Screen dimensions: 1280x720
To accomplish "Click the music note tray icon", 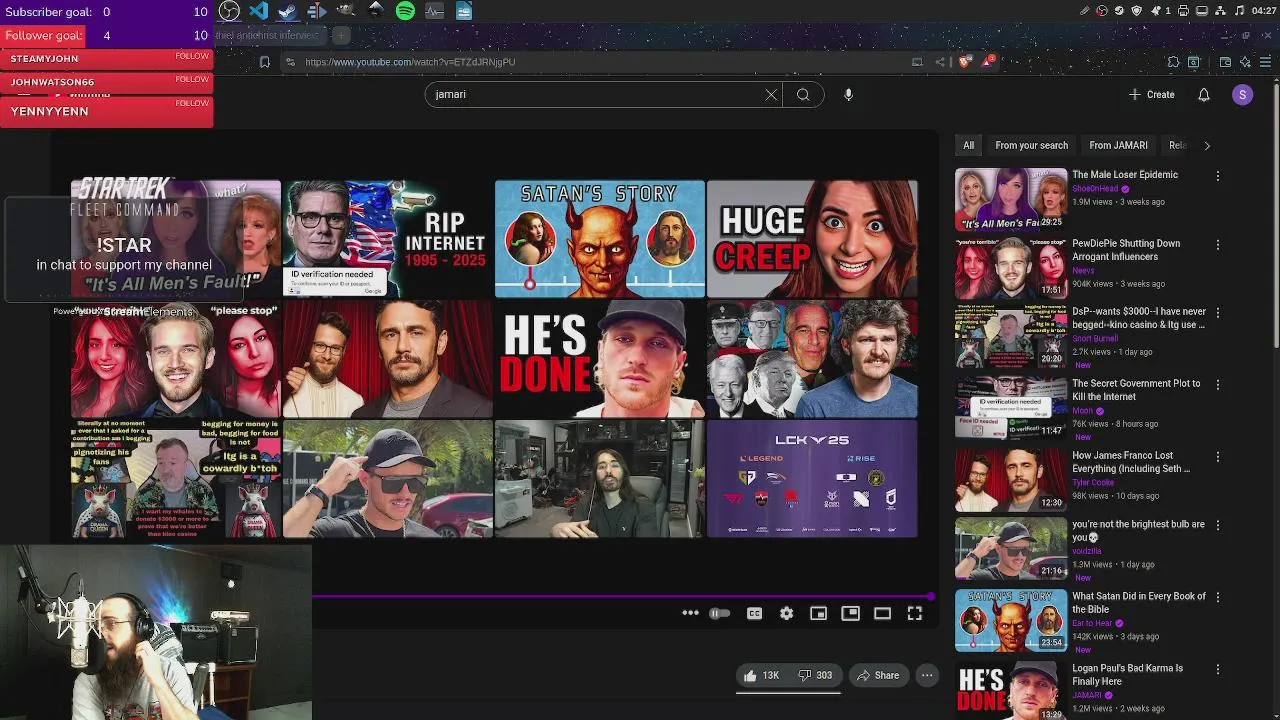I will 1240,11.
